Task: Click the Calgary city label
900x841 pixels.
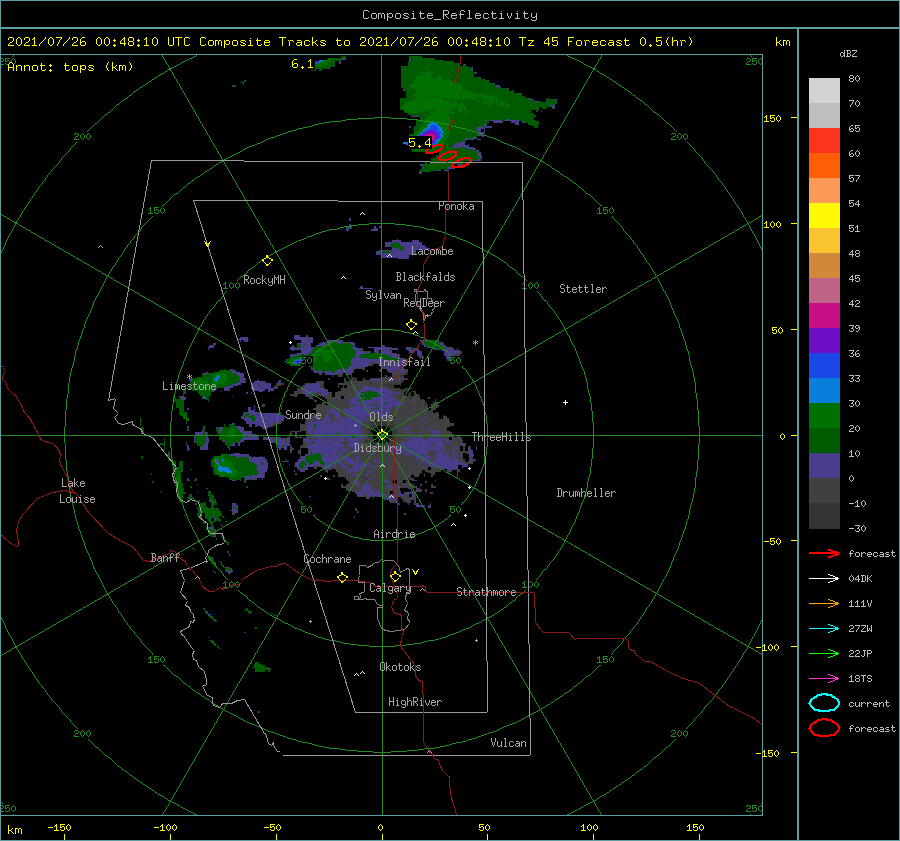Action: pyautogui.click(x=390, y=588)
